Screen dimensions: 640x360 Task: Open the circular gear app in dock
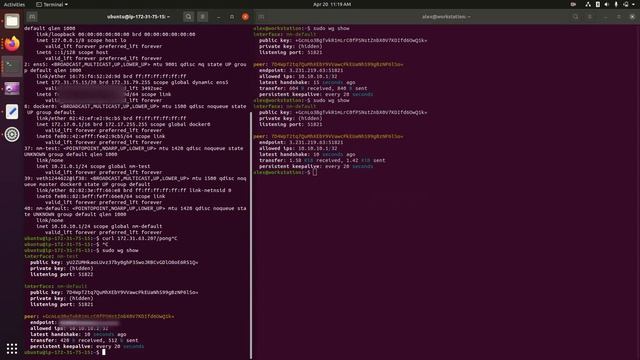[x=12, y=134]
